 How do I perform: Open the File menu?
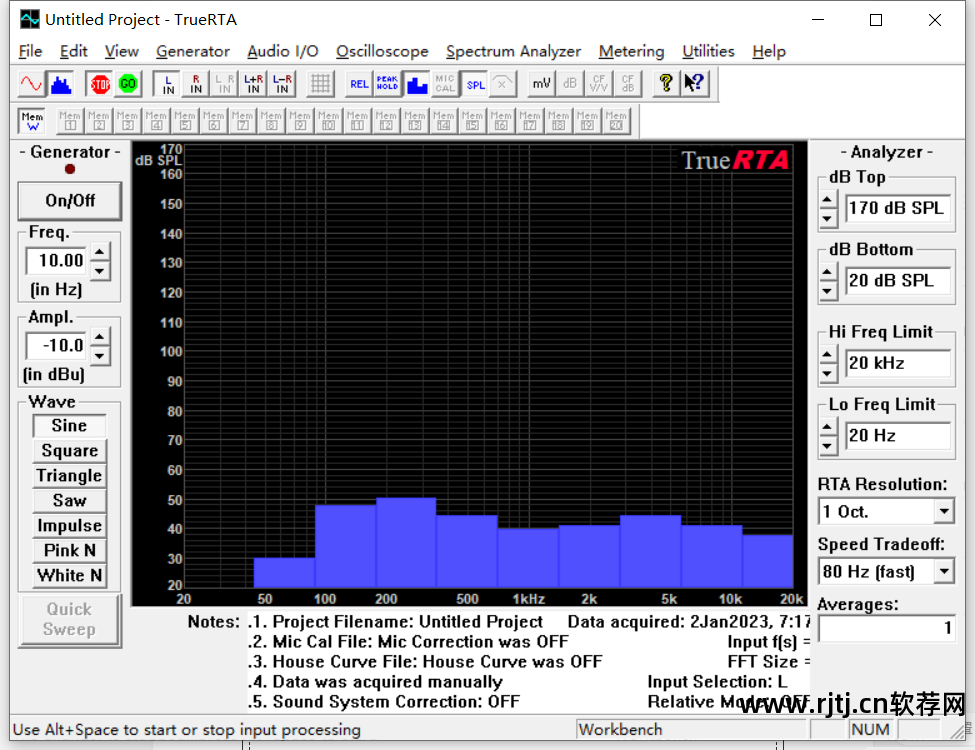click(x=30, y=51)
